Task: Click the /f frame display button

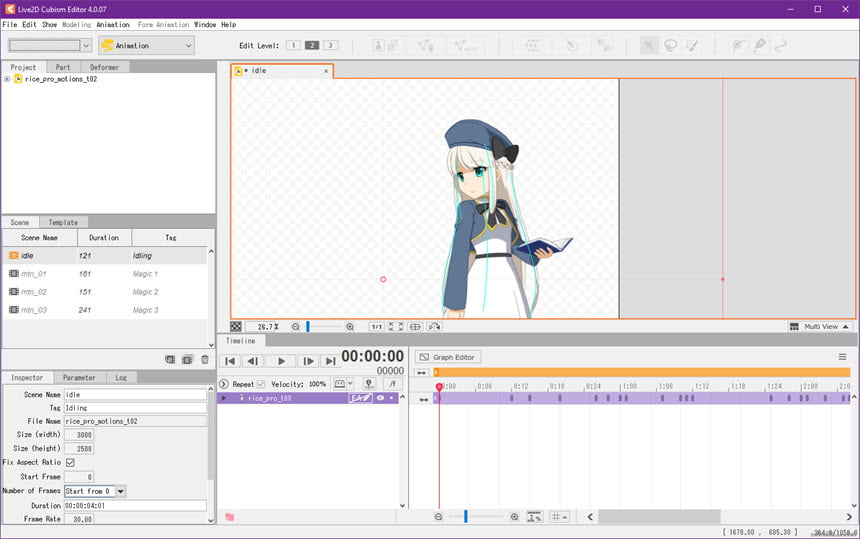Action: click(392, 384)
